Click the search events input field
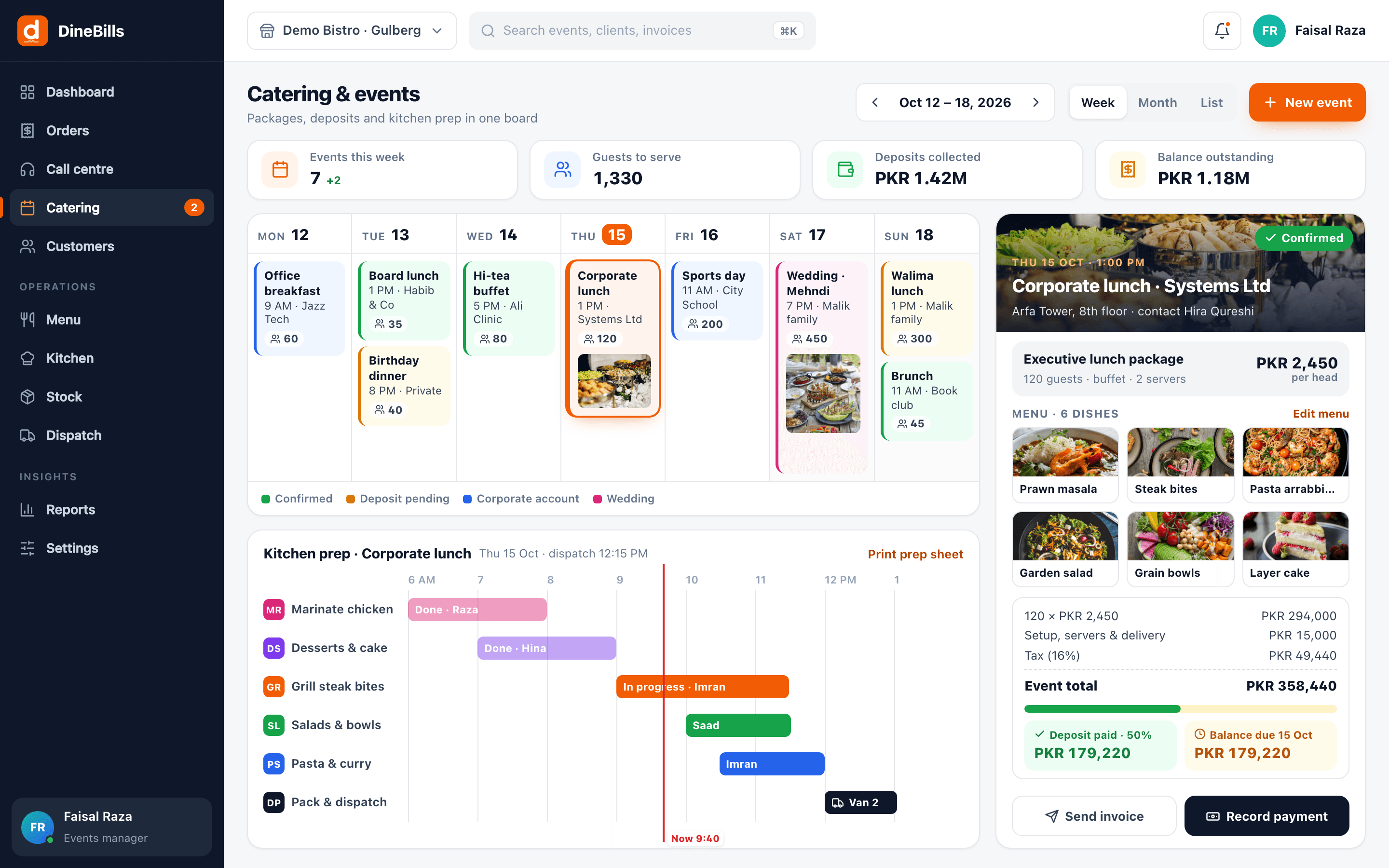 [642, 30]
